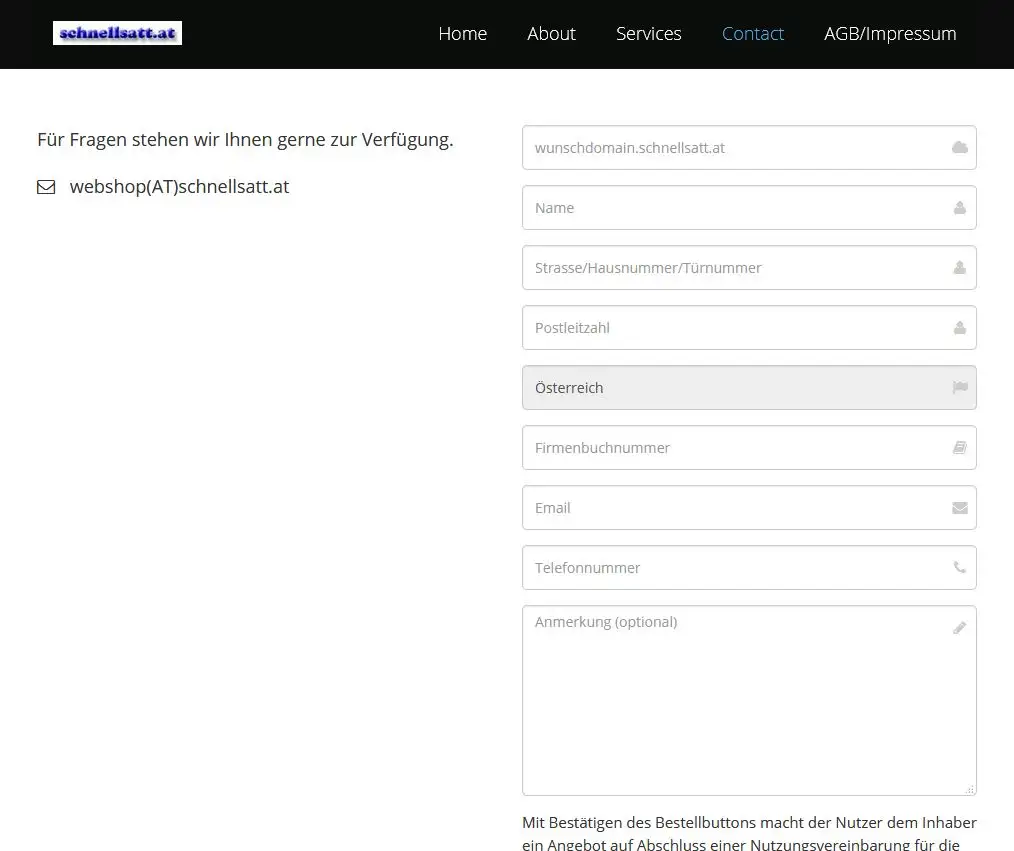
Task: Click the text "Für Fragen stehen wir Ihnen gerne zur Verfügung."
Action: click(245, 140)
